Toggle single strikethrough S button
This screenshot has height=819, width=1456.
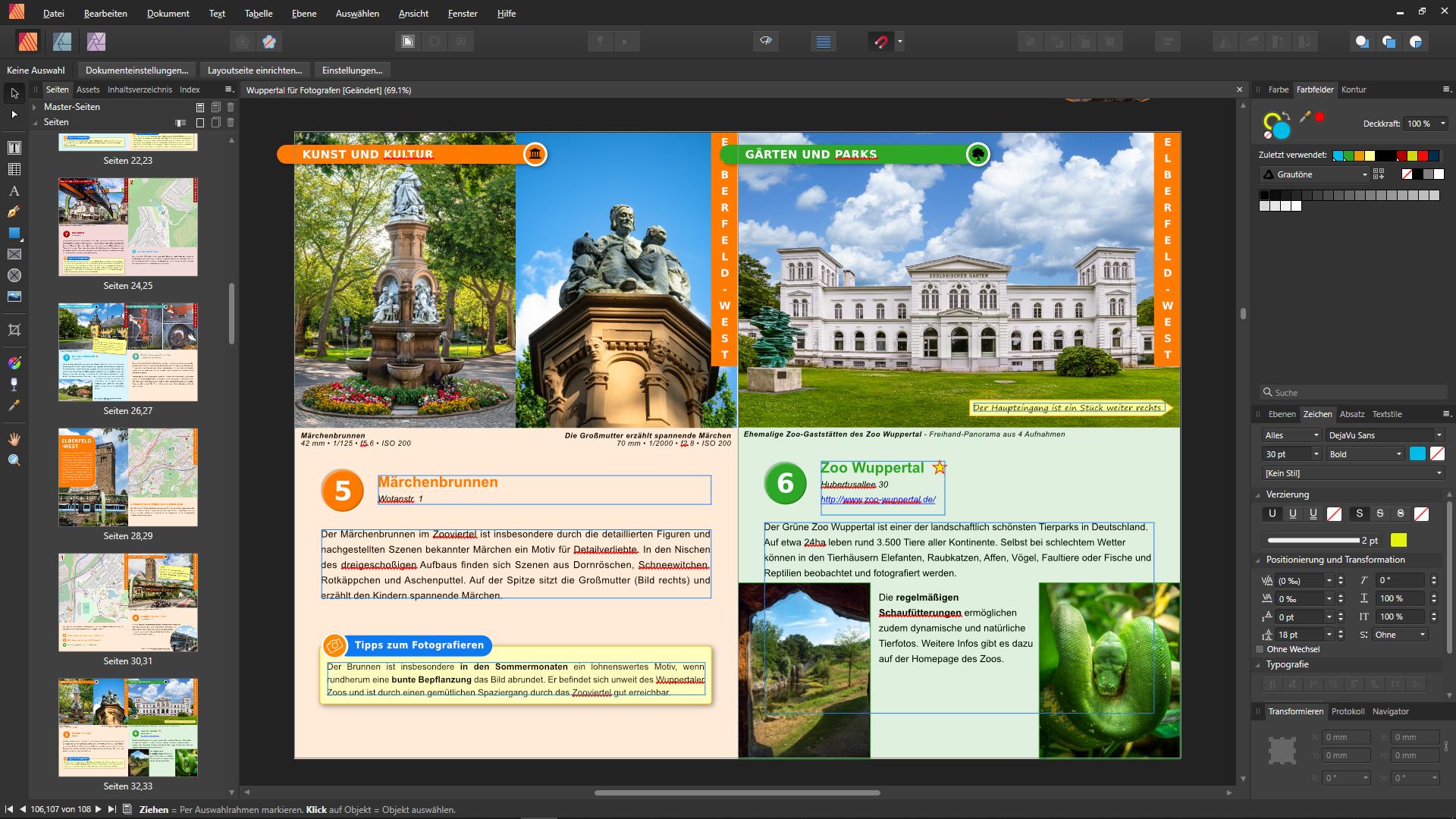point(1380,513)
